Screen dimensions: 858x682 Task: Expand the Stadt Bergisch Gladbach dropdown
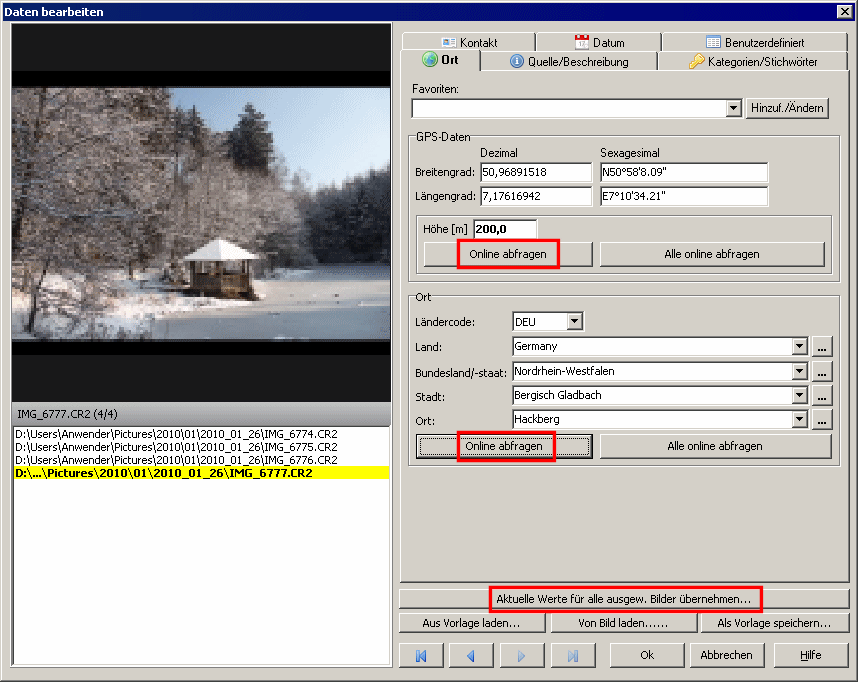click(799, 395)
